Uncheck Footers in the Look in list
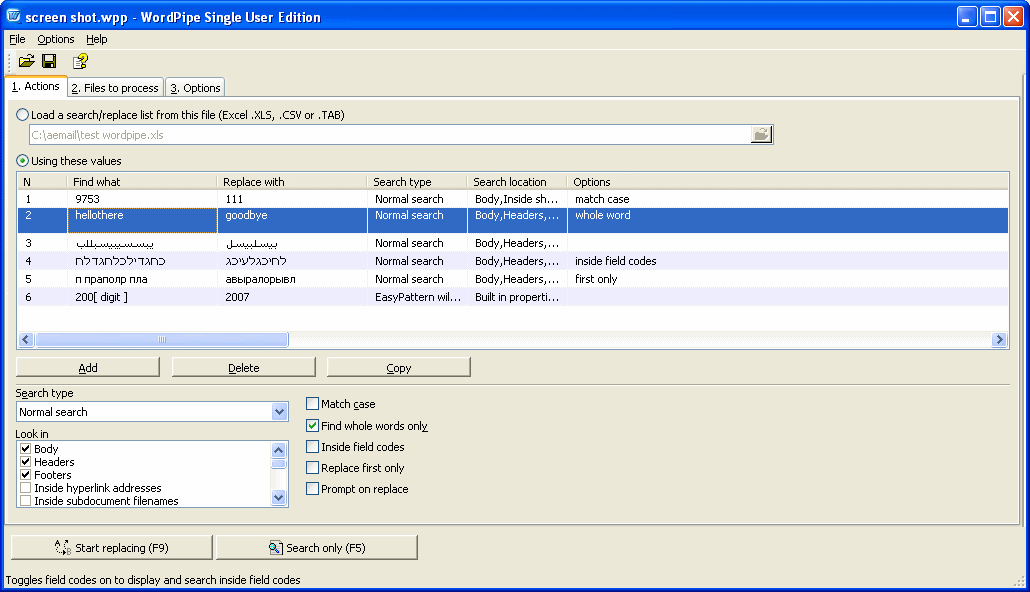Screen dimensions: 1030x592 pyautogui.click(x=25, y=475)
